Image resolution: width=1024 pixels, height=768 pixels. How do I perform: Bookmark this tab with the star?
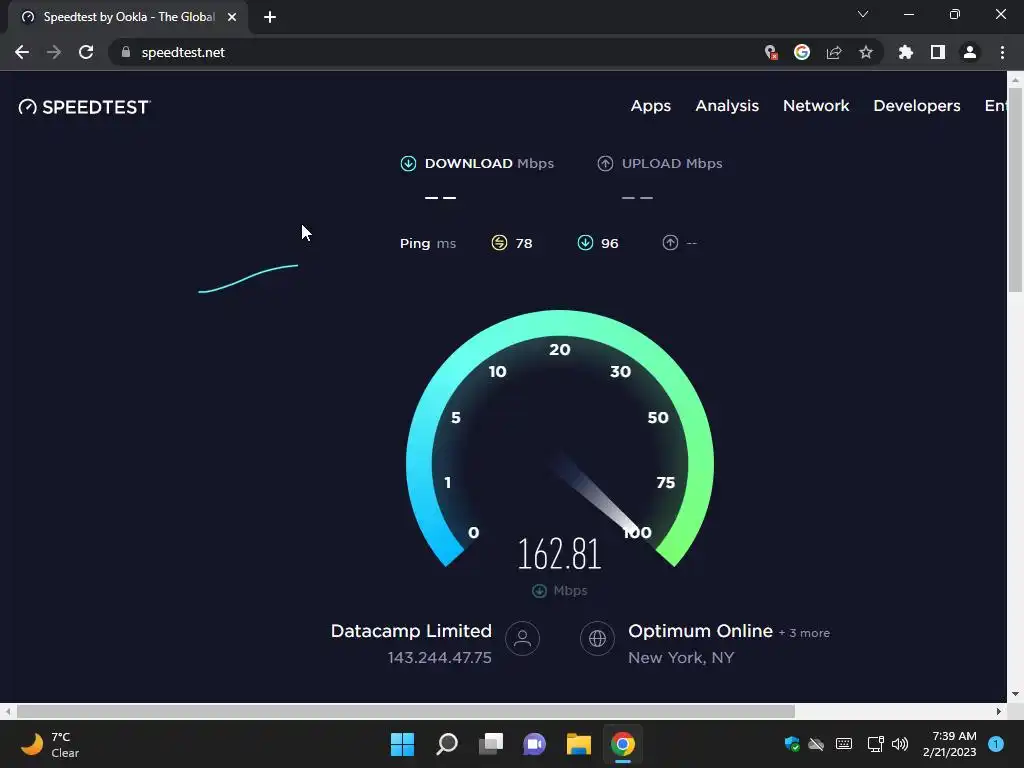click(866, 52)
